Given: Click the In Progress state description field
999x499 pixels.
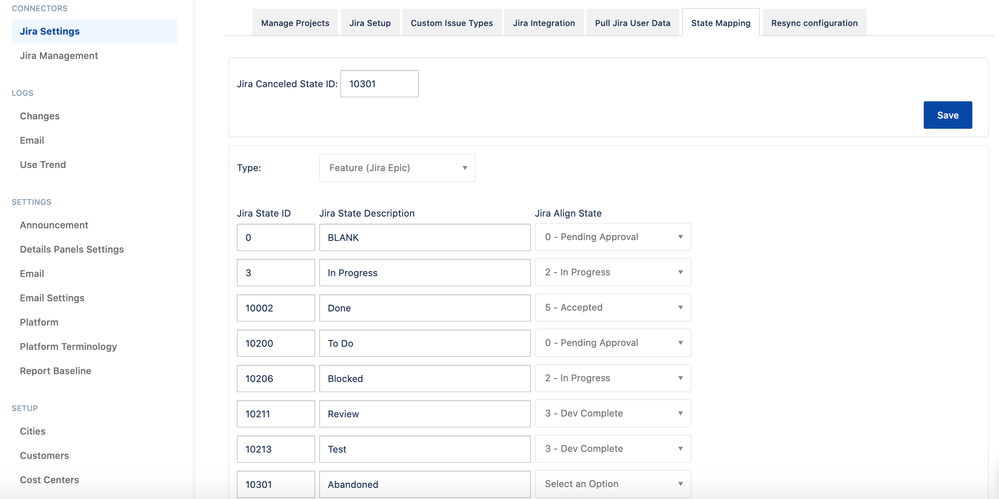Looking at the screenshot, I should 425,273.
